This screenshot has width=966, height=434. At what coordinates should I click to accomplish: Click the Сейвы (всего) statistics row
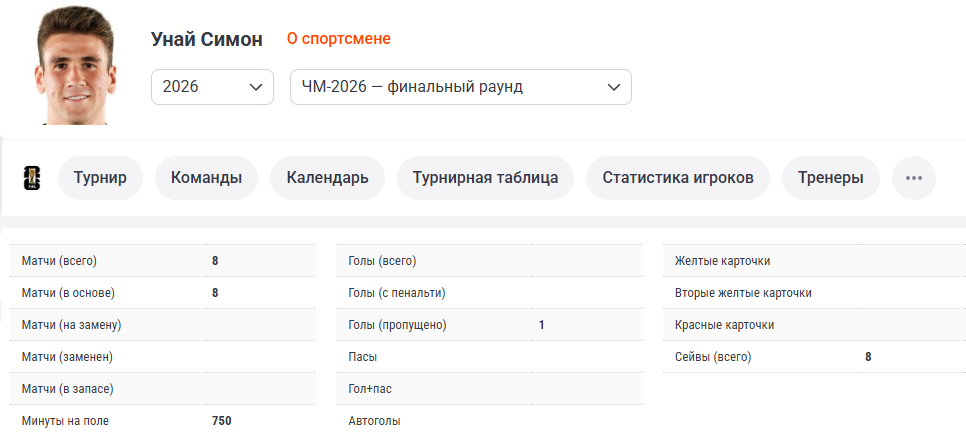tap(814, 357)
